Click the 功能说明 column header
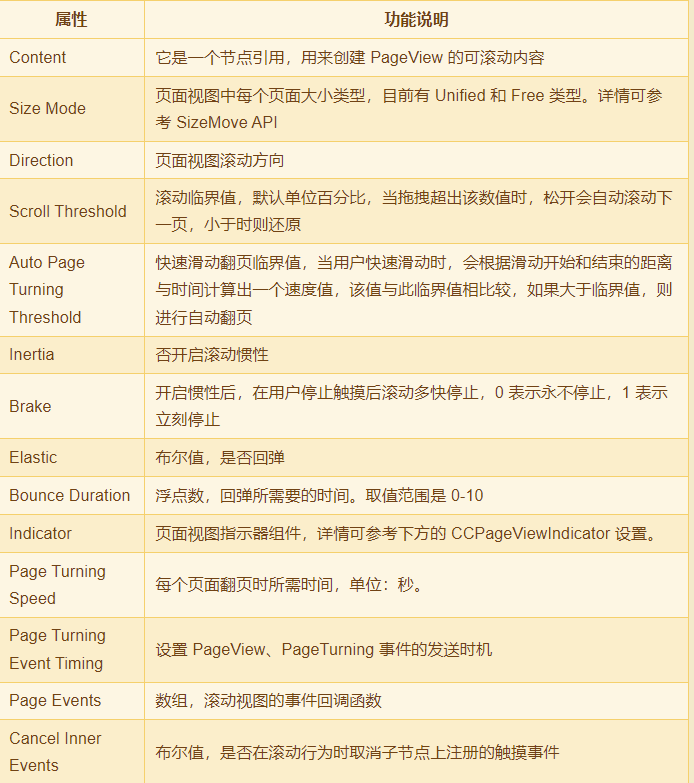The image size is (694, 783). coord(416,19)
